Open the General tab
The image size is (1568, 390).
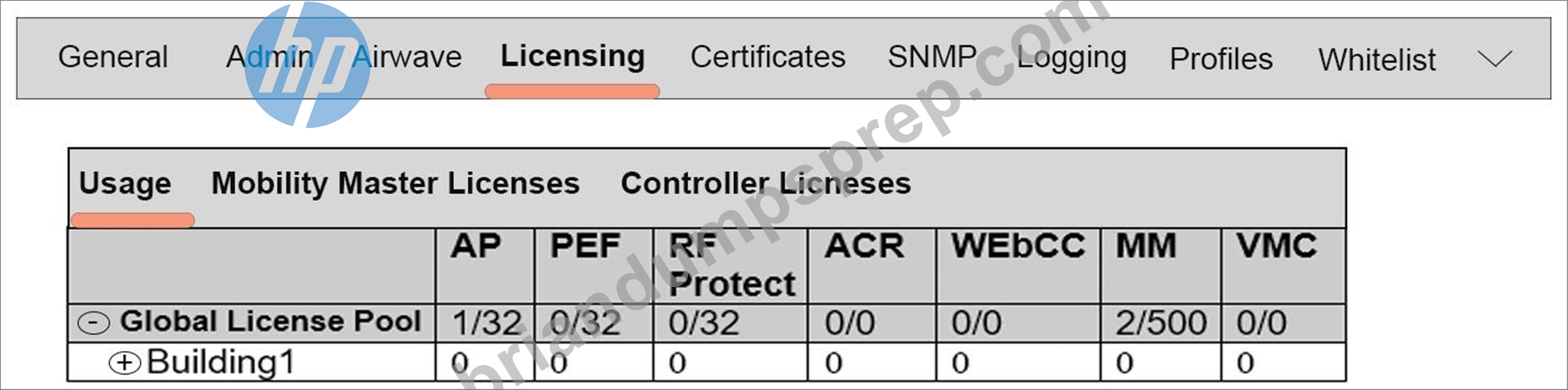(x=113, y=57)
